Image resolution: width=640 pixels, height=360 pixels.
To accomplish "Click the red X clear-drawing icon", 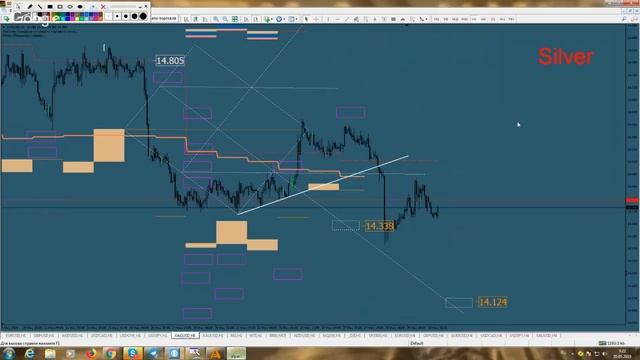I will coord(103,7).
